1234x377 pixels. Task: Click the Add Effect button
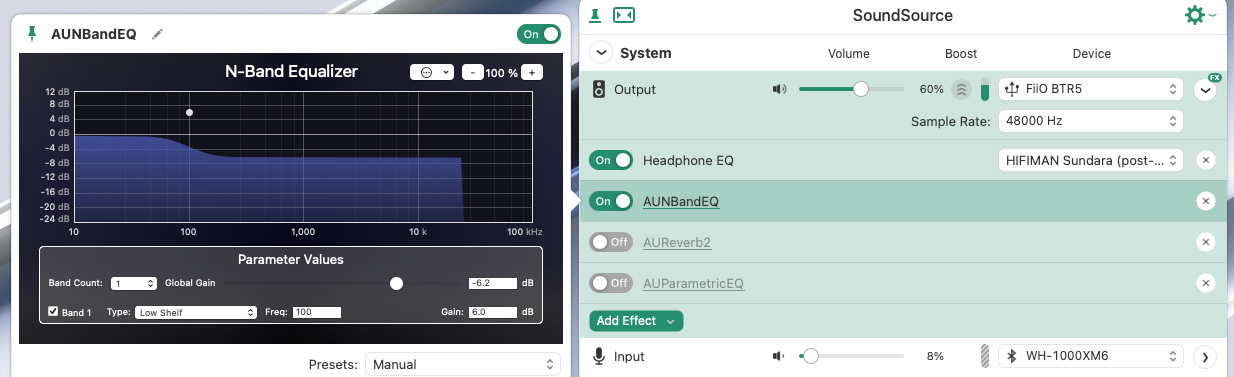click(636, 321)
